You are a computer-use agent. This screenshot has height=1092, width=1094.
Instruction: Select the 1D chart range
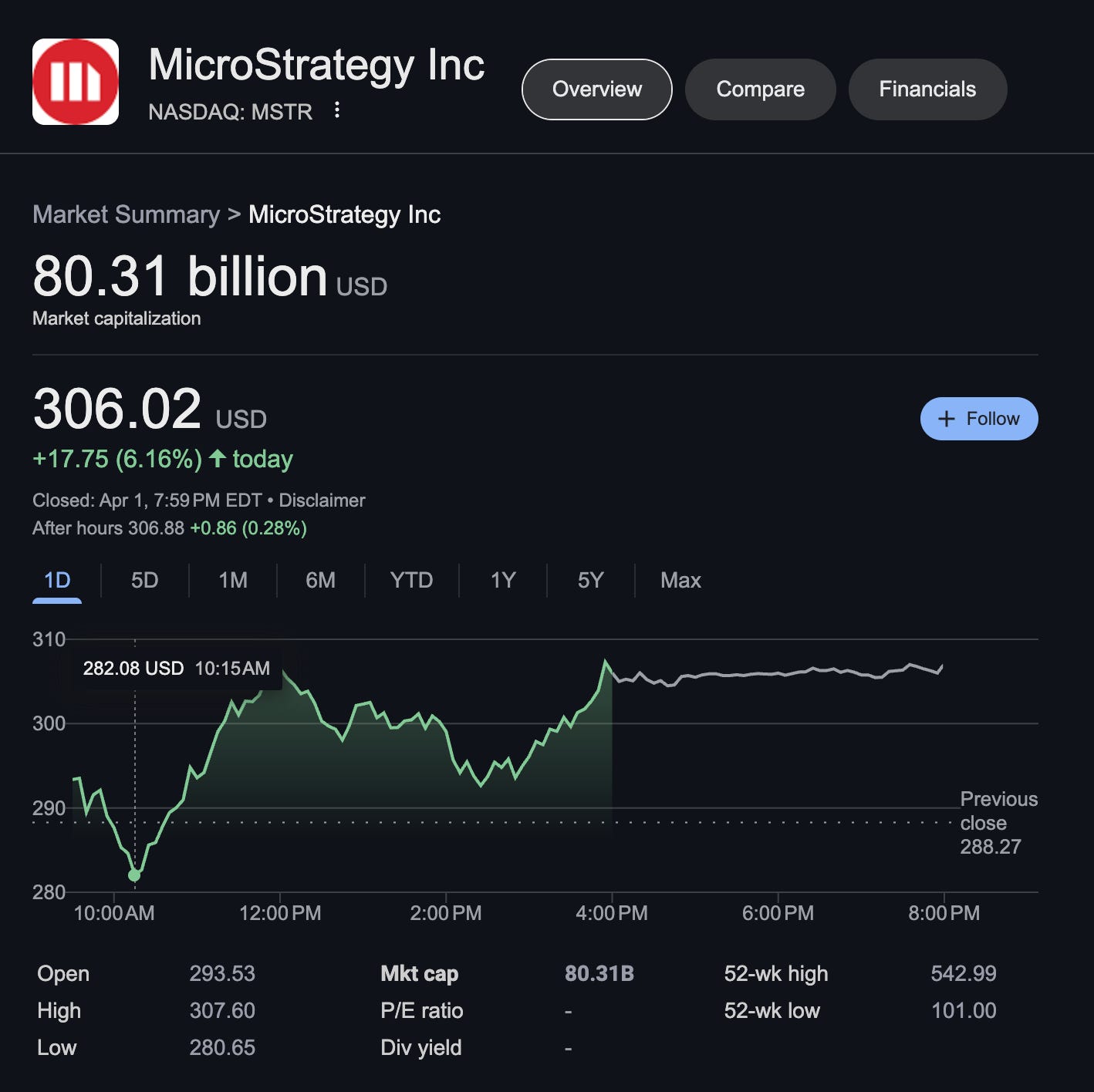57,581
